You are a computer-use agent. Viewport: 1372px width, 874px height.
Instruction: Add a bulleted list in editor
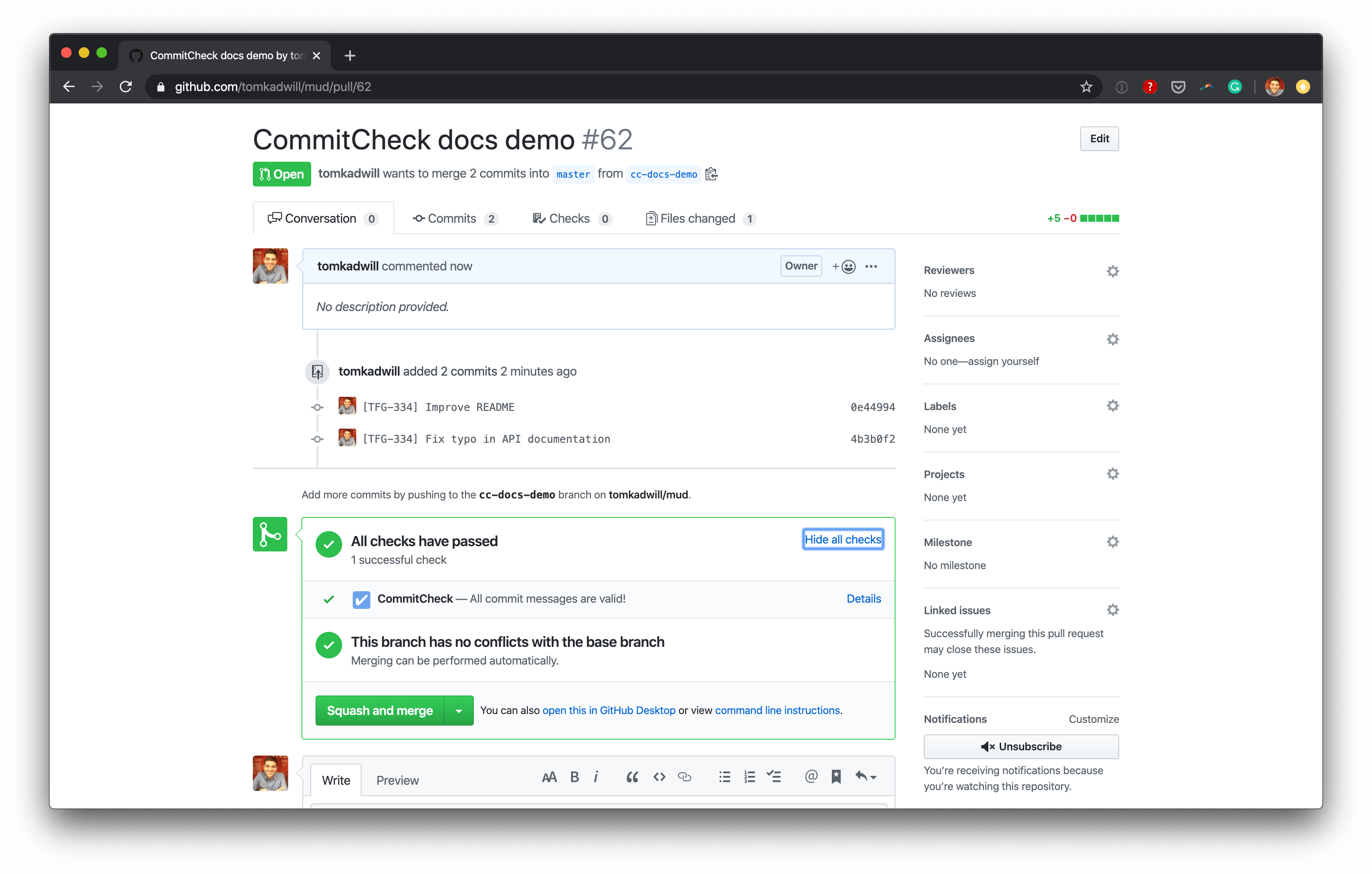click(x=724, y=777)
